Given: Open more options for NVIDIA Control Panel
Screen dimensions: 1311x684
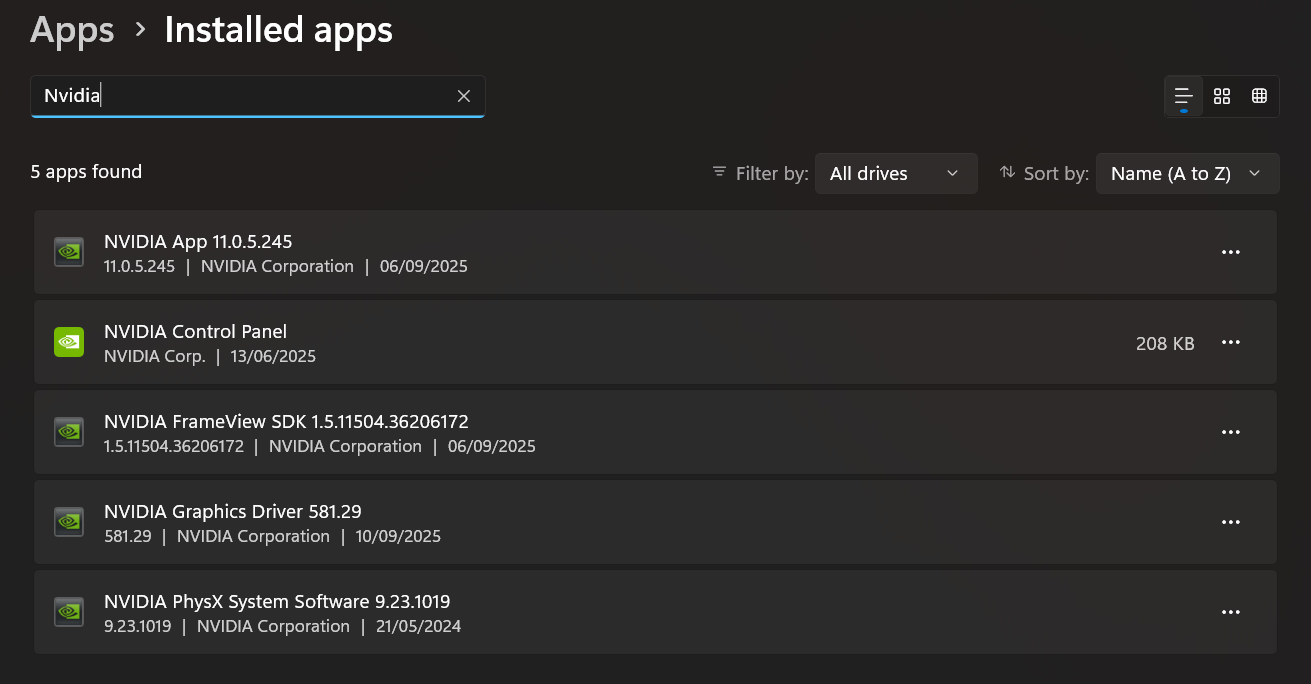Looking at the screenshot, I should pyautogui.click(x=1231, y=342).
